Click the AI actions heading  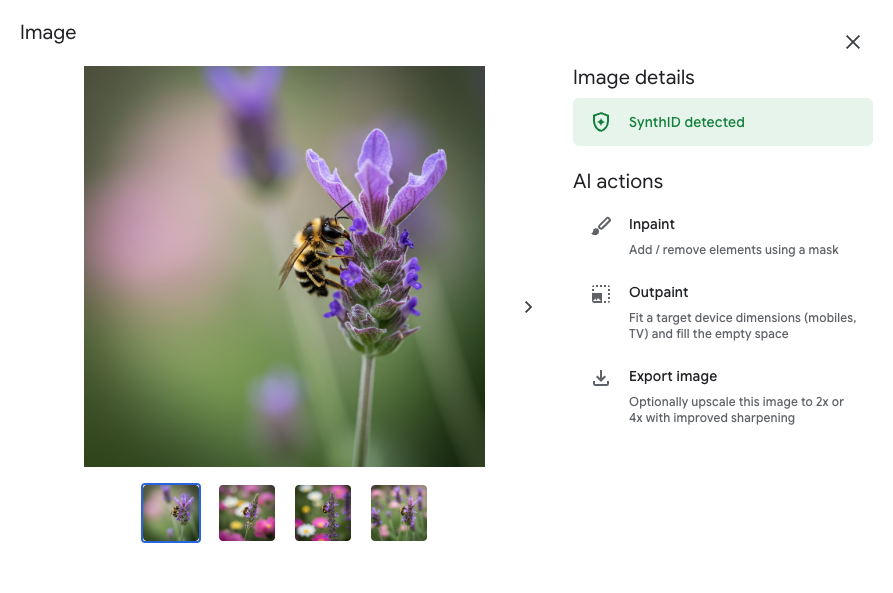(x=618, y=181)
